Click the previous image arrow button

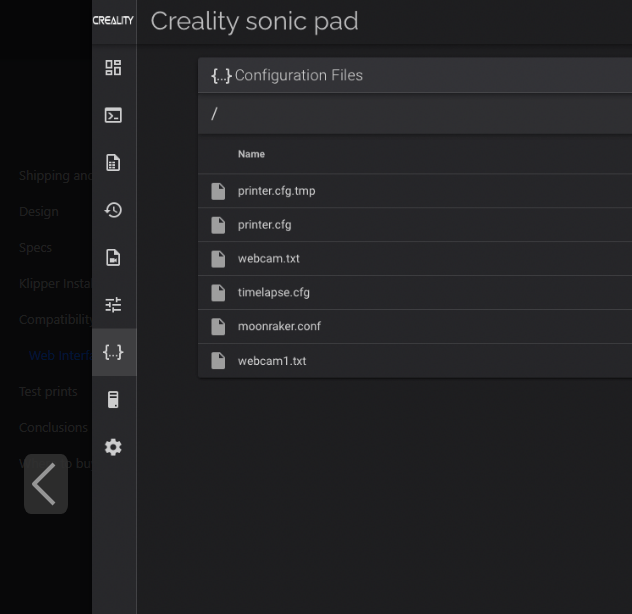point(46,484)
